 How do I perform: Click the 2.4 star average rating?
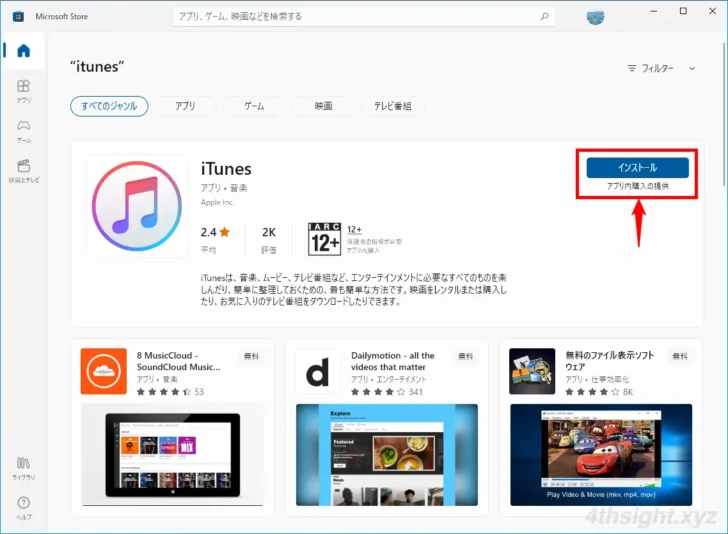[215, 232]
